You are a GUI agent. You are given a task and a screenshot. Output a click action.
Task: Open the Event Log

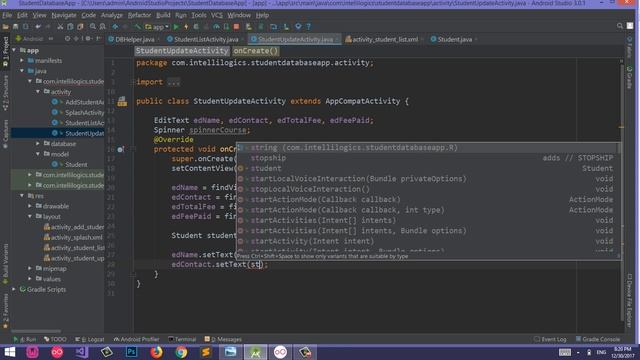pyautogui.click(x=550, y=340)
